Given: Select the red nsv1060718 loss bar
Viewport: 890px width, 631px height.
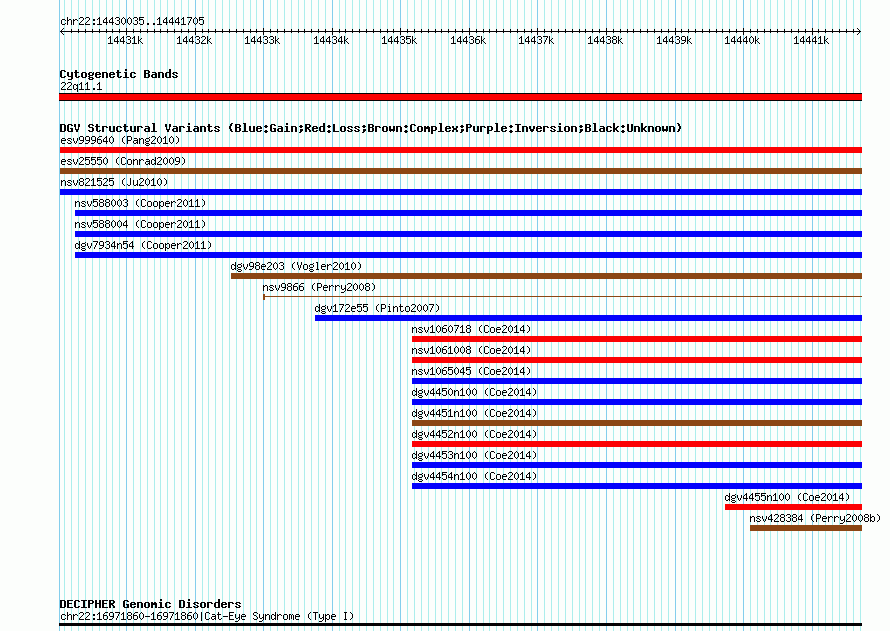Looking at the screenshot, I should tap(637, 339).
